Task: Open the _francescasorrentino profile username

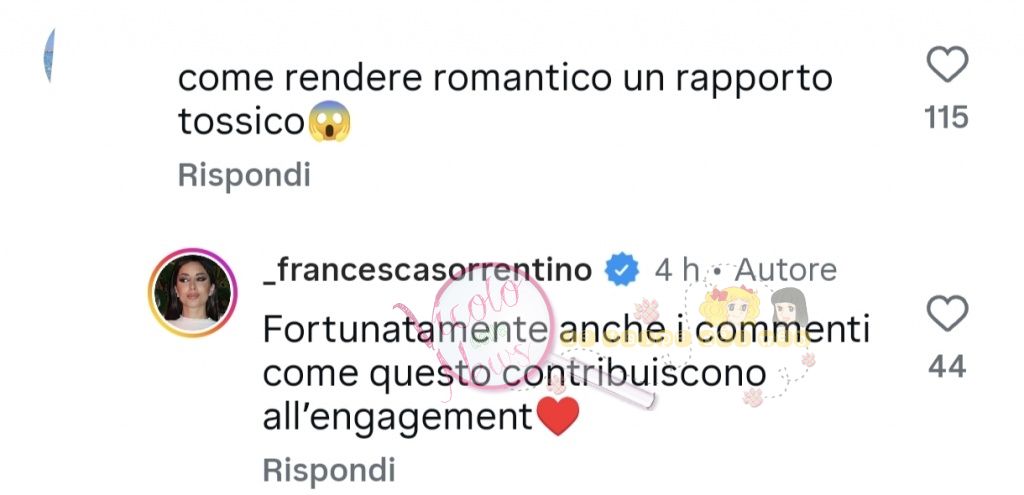Action: [427, 270]
